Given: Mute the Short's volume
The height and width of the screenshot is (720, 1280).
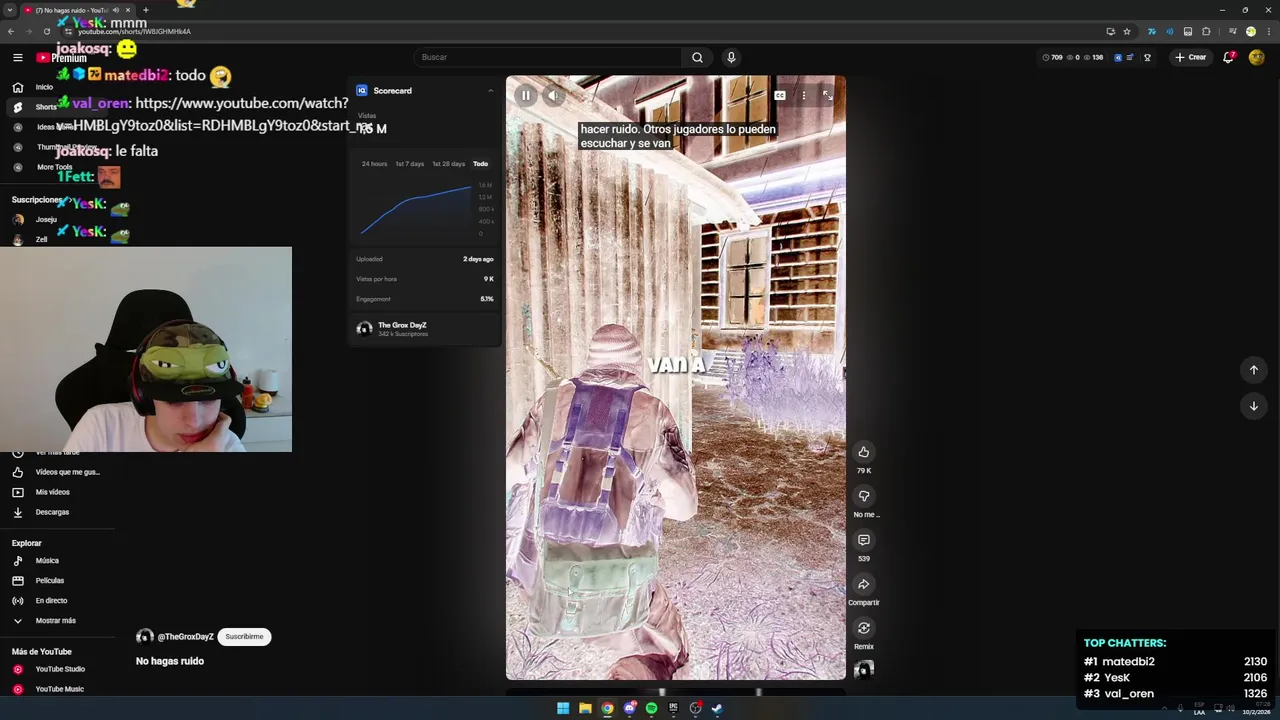Looking at the screenshot, I should (x=553, y=95).
